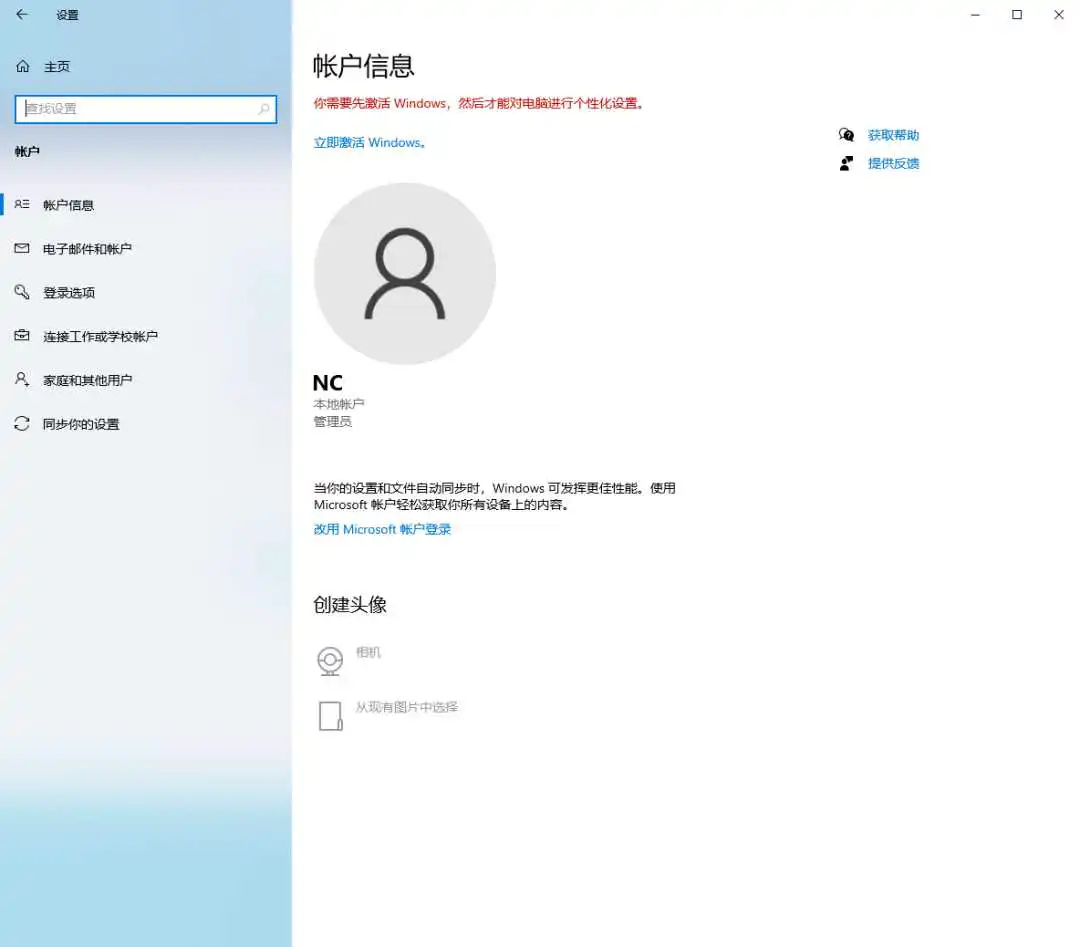Click the sync icon for 同步你的设置

[22, 424]
